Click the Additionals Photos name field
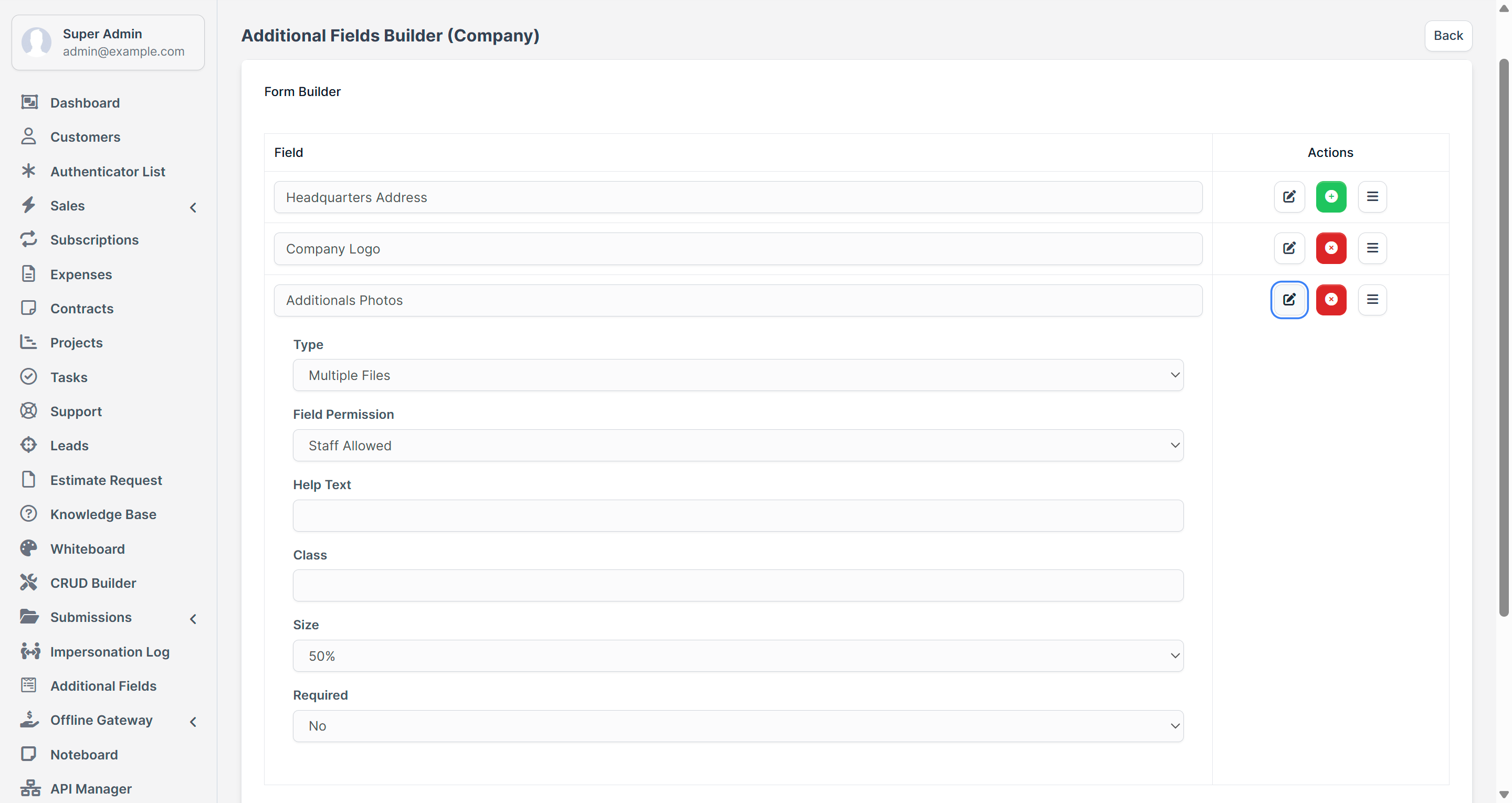The image size is (1512, 803). point(738,301)
